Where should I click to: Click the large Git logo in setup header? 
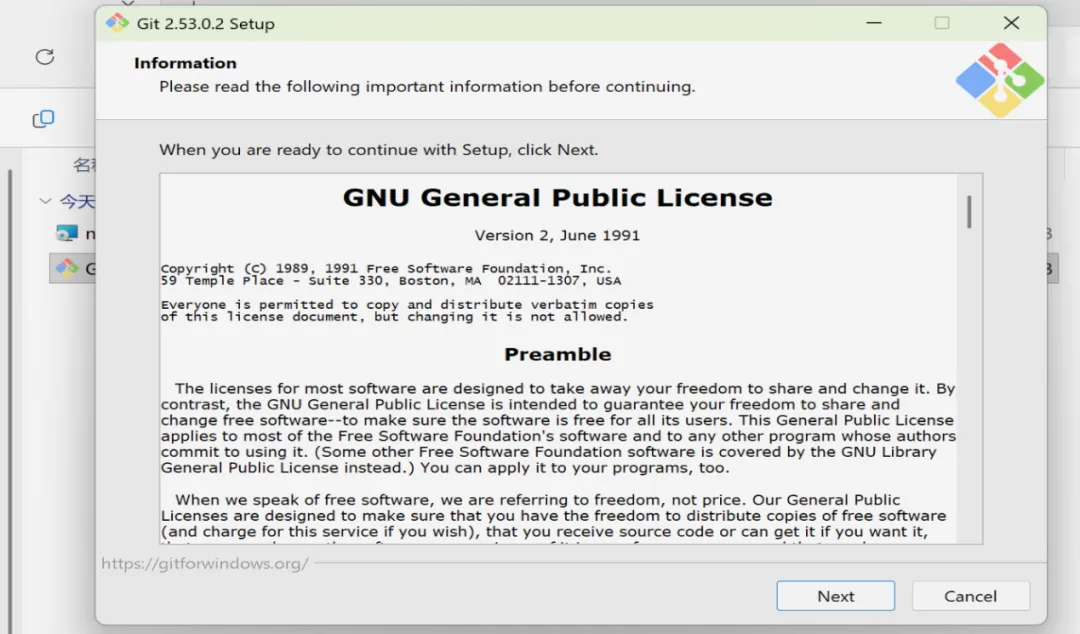(999, 80)
